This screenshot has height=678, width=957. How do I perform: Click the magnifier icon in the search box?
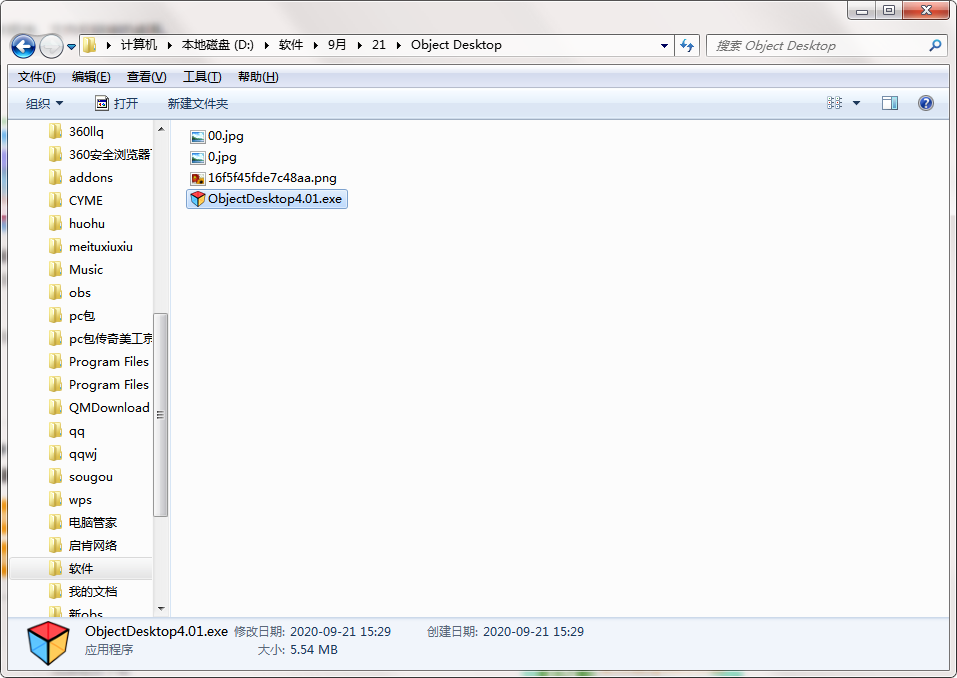coord(934,45)
